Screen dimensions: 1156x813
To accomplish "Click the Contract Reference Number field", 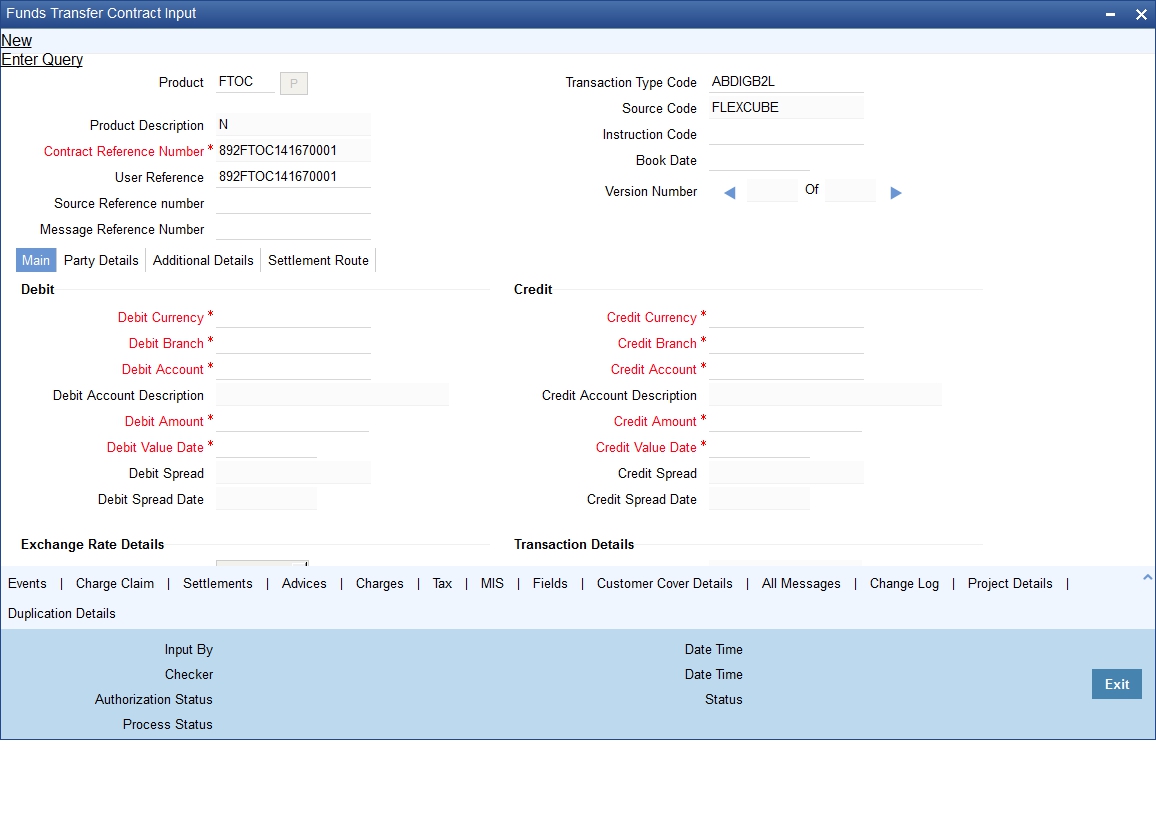I will pyautogui.click(x=293, y=150).
